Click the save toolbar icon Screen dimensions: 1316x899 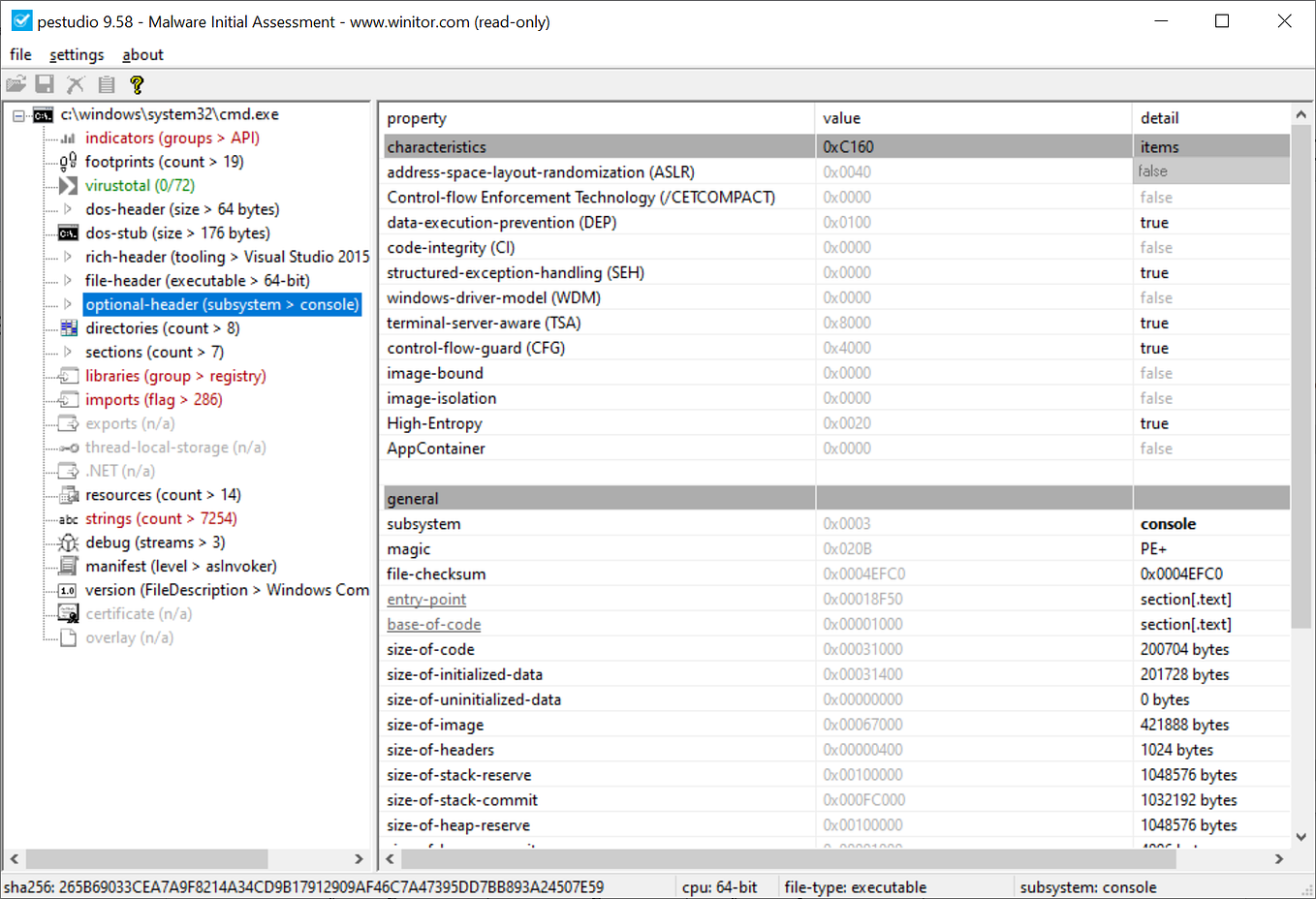pos(45,84)
